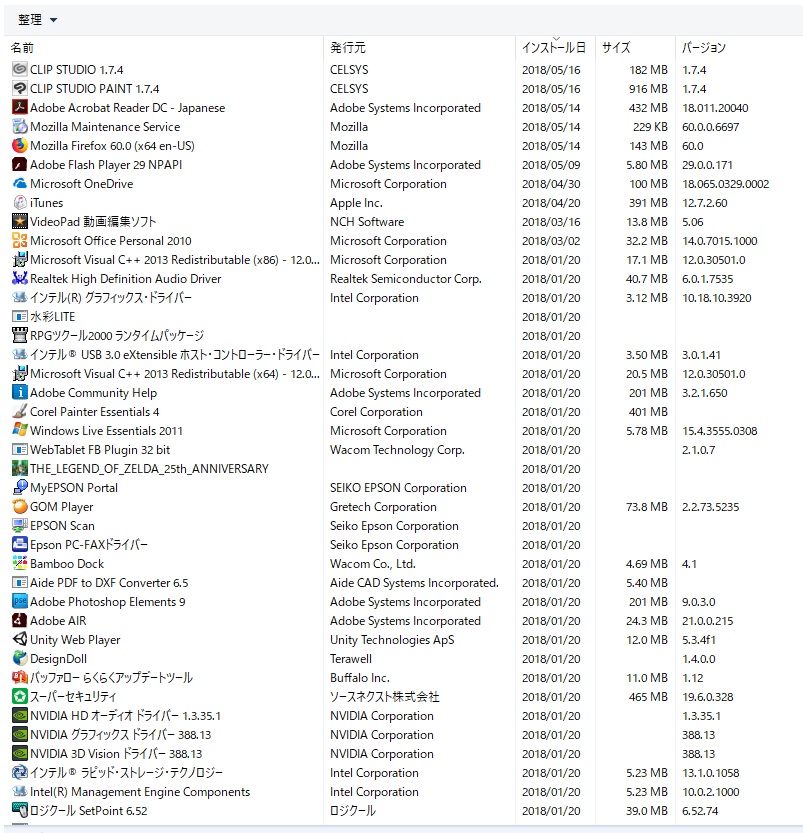Select インテル(R) グラフィックス・ドライバー entry name

[x=110, y=298]
